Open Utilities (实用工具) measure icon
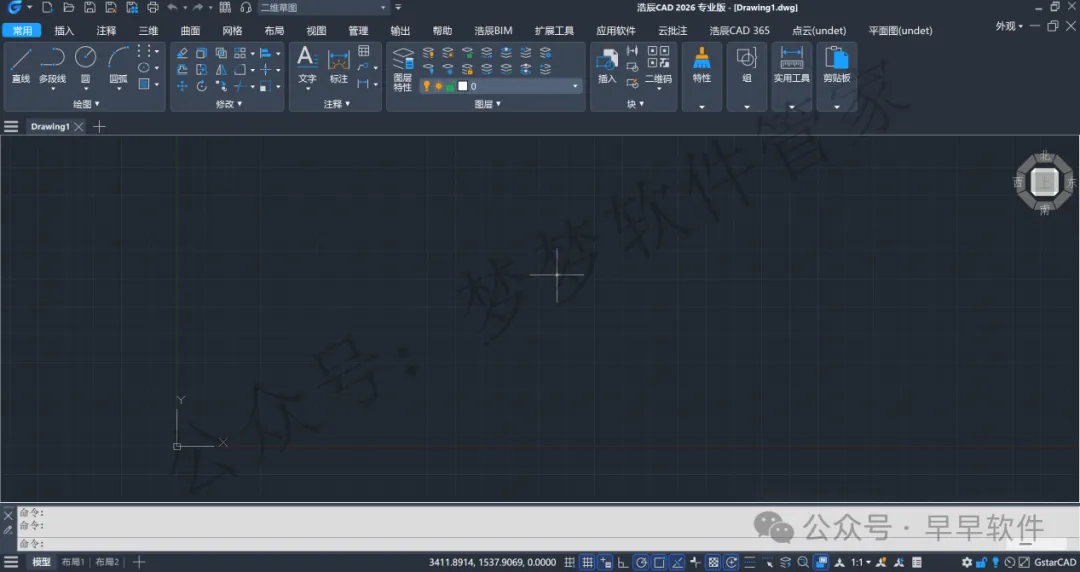 (x=791, y=58)
